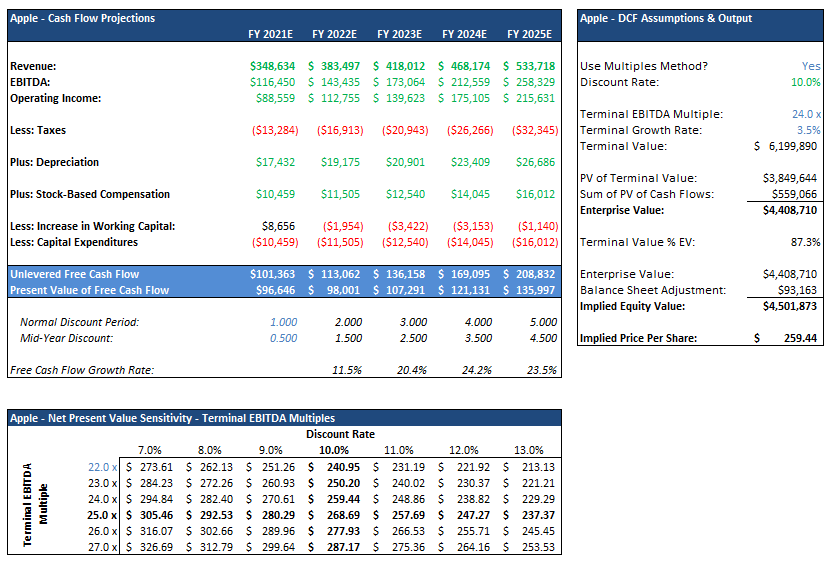Viewport: 832px width, 564px height.
Task: Select the DCF Assumptions & Output title
Action: [665, 18]
